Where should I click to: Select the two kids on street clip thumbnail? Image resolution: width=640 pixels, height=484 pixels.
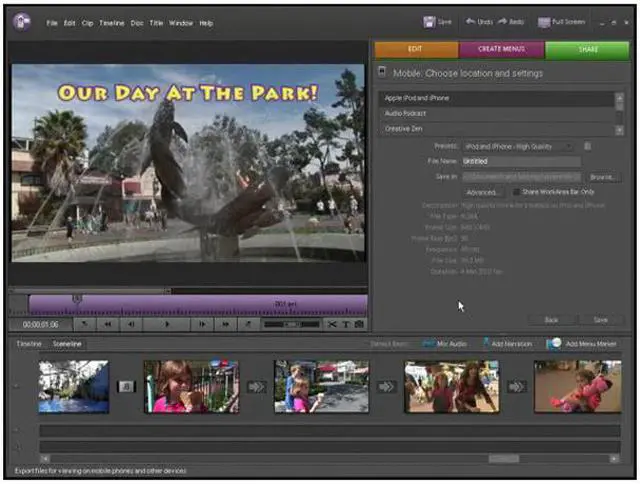[322, 386]
